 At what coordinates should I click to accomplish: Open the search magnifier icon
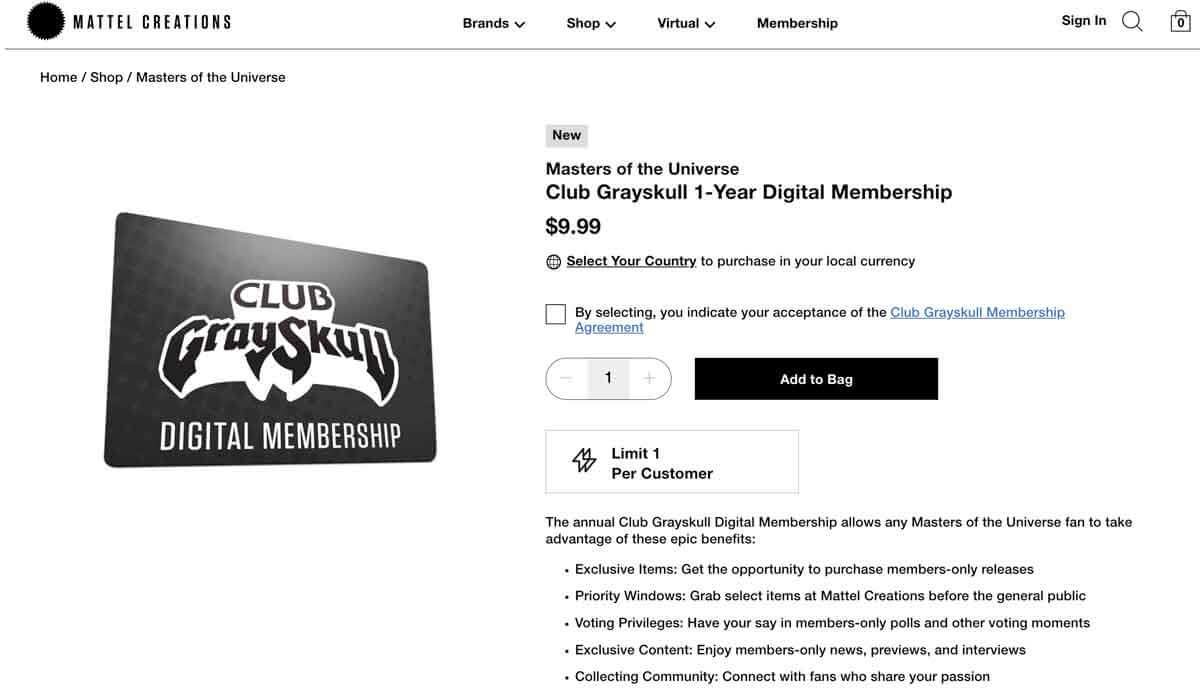click(1132, 21)
